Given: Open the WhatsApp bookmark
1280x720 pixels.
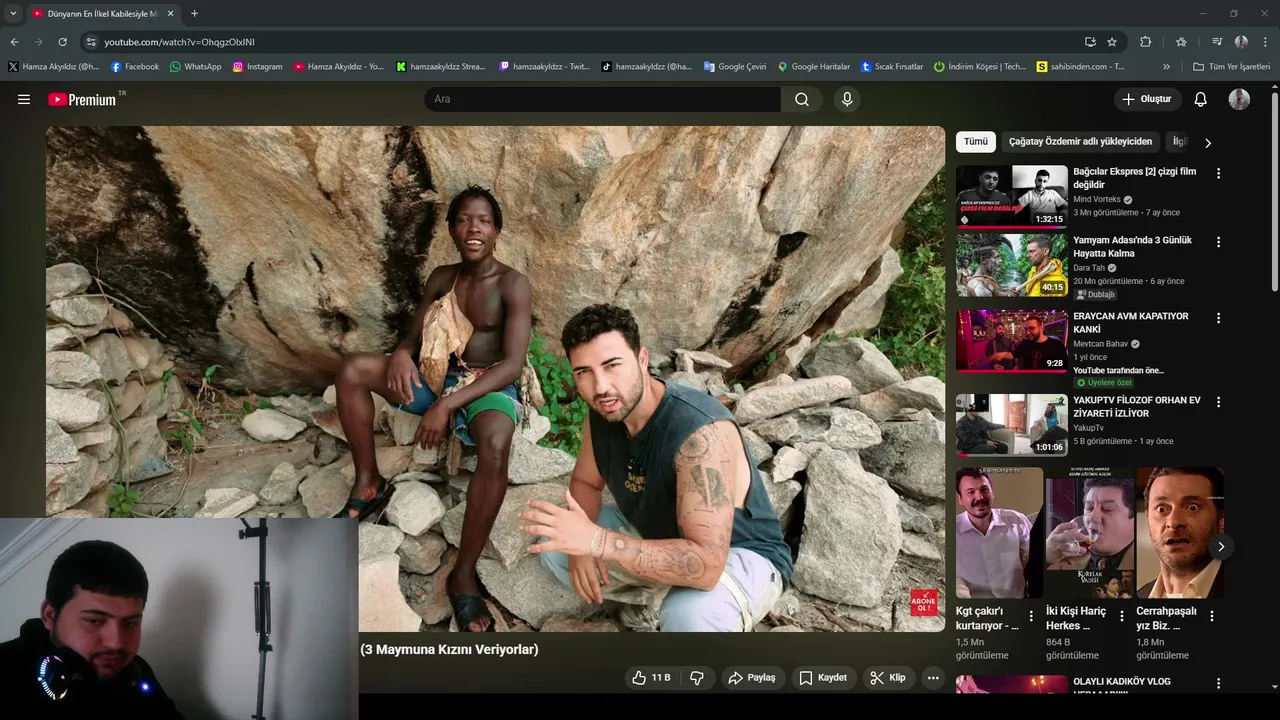Looking at the screenshot, I should click(x=196, y=67).
